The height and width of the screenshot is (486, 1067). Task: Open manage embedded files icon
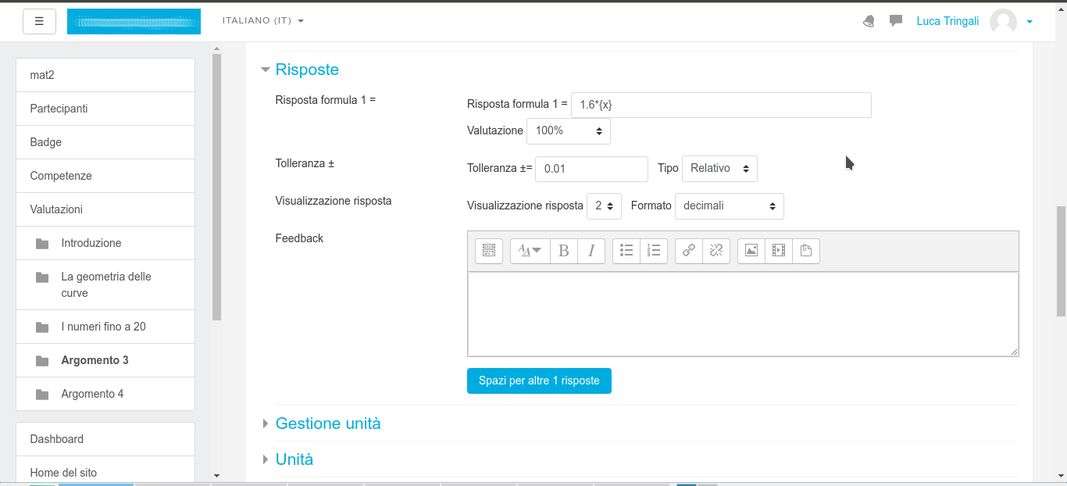click(806, 250)
